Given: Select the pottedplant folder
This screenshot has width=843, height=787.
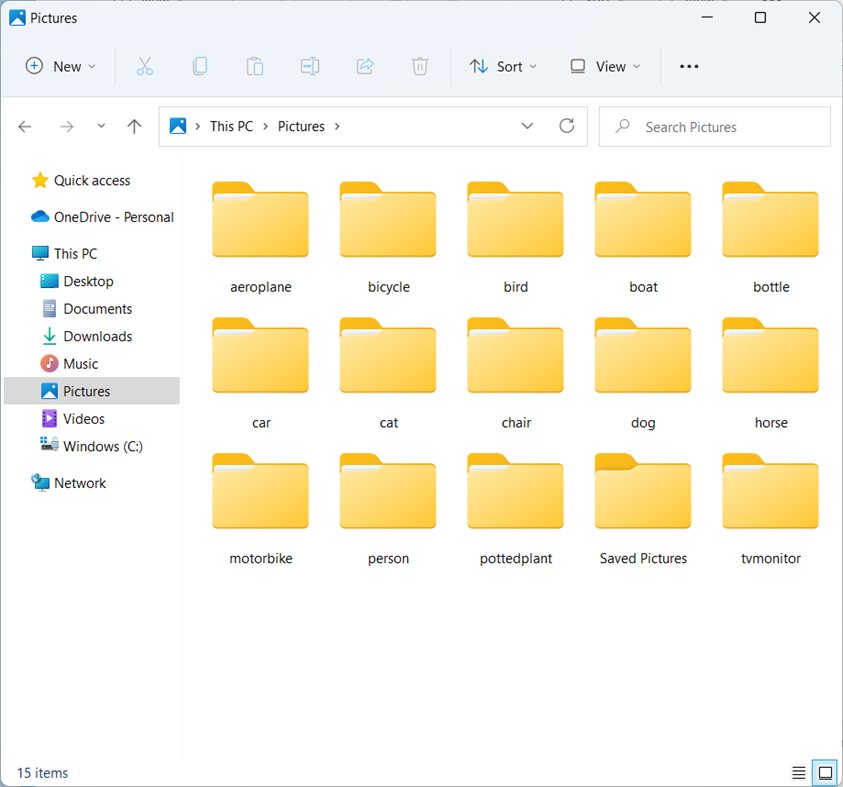Looking at the screenshot, I should [516, 509].
